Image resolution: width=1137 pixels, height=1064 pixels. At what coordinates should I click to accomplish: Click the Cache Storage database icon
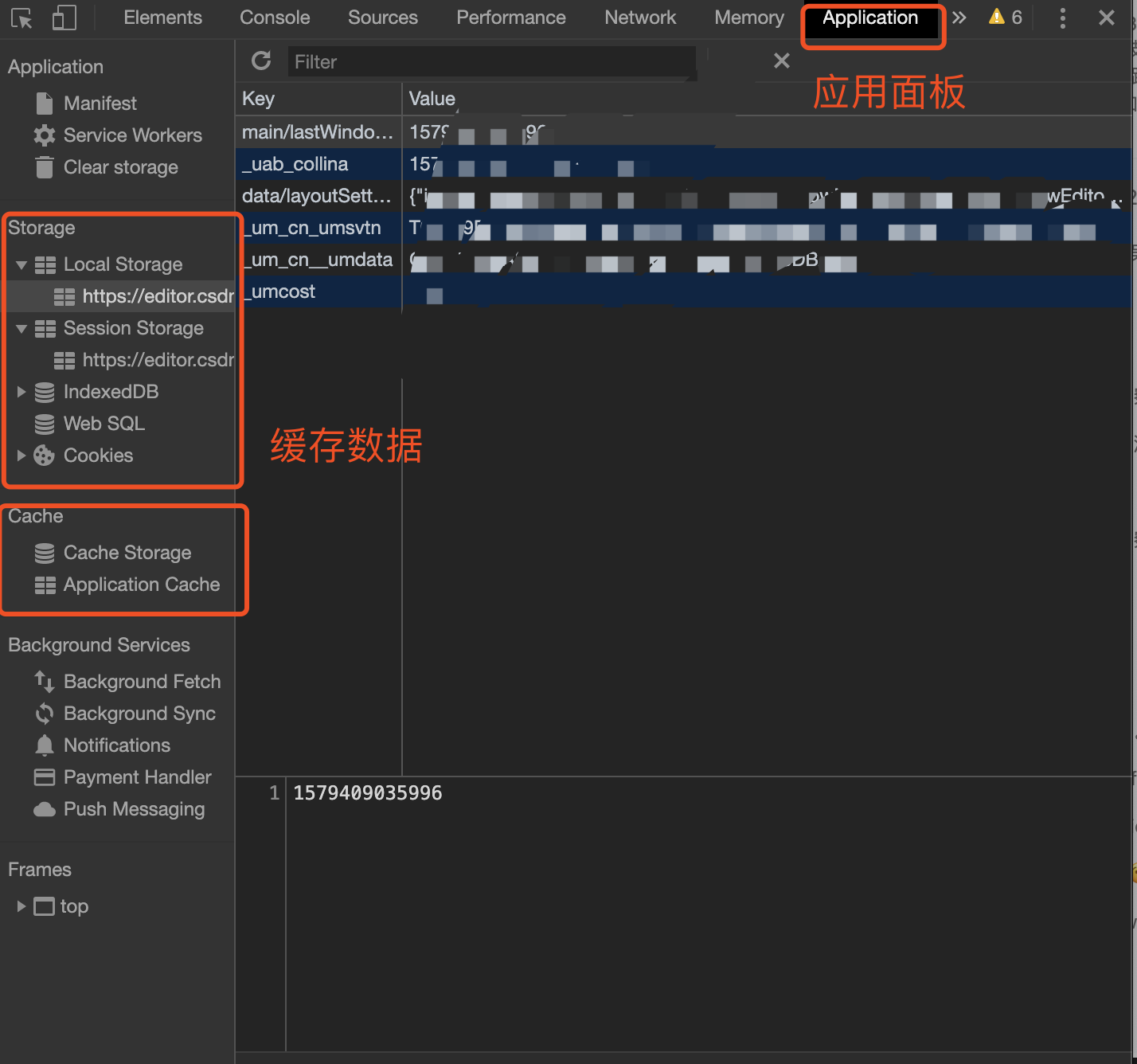(x=45, y=553)
